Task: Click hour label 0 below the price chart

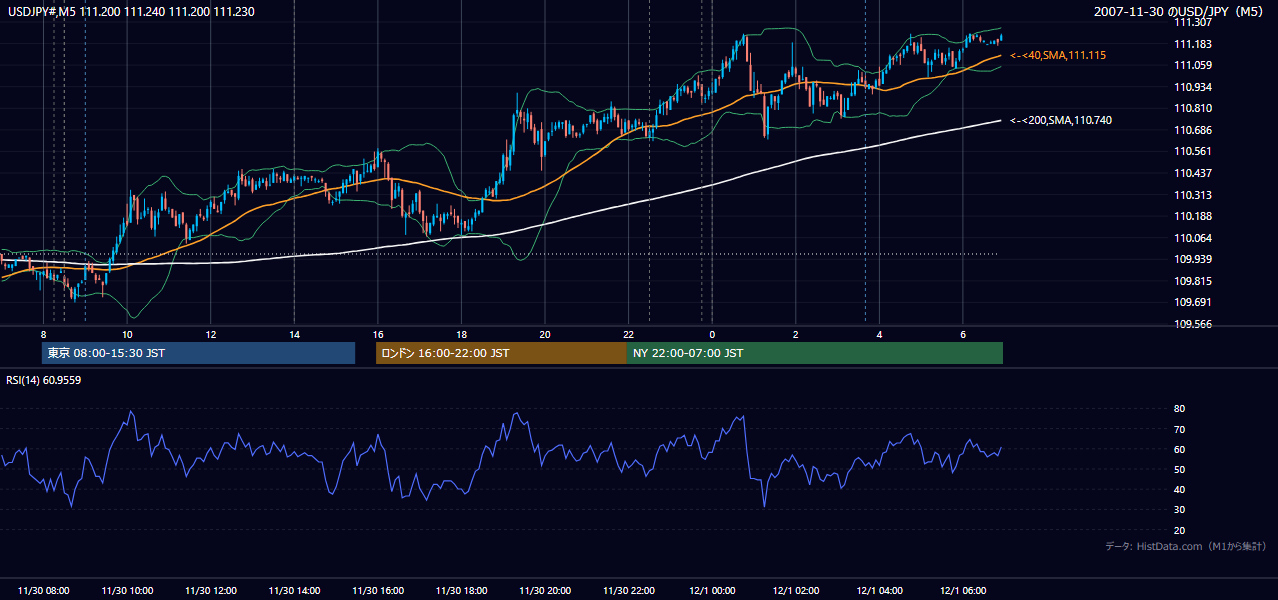Action: (x=712, y=334)
